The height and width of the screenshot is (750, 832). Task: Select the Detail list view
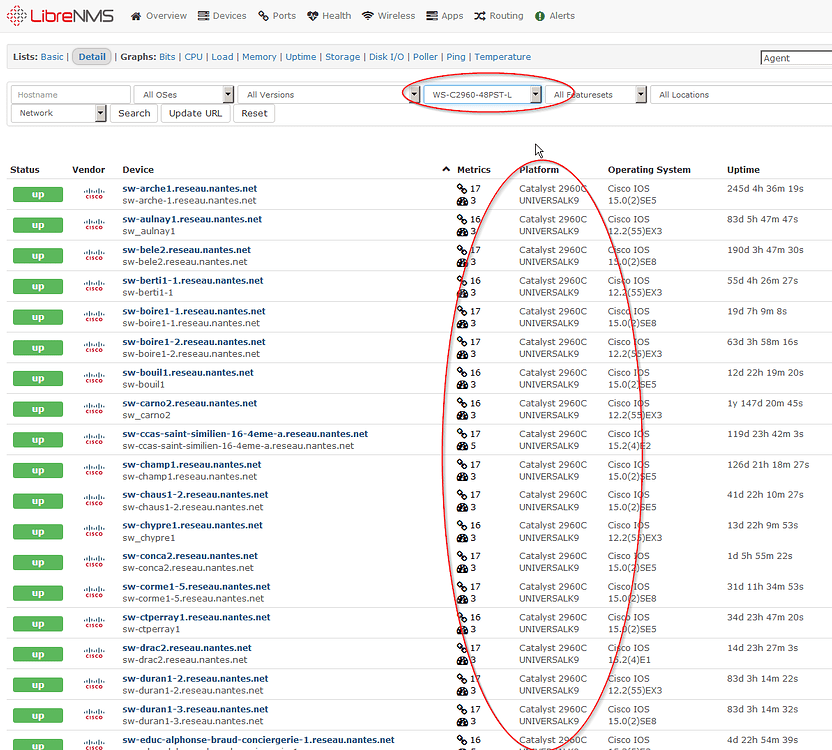(x=92, y=57)
